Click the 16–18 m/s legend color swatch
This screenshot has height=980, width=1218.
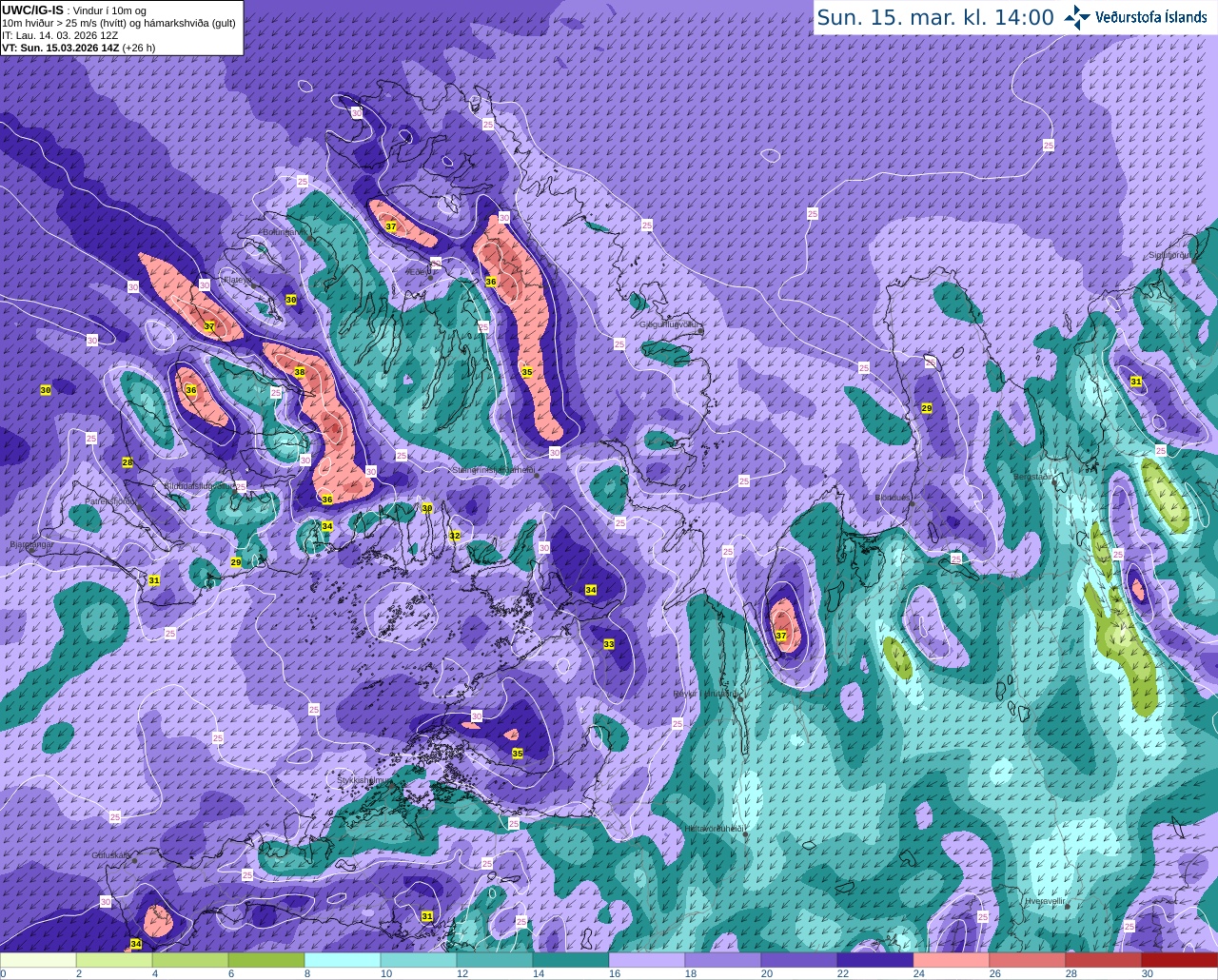pyautogui.click(x=647, y=959)
